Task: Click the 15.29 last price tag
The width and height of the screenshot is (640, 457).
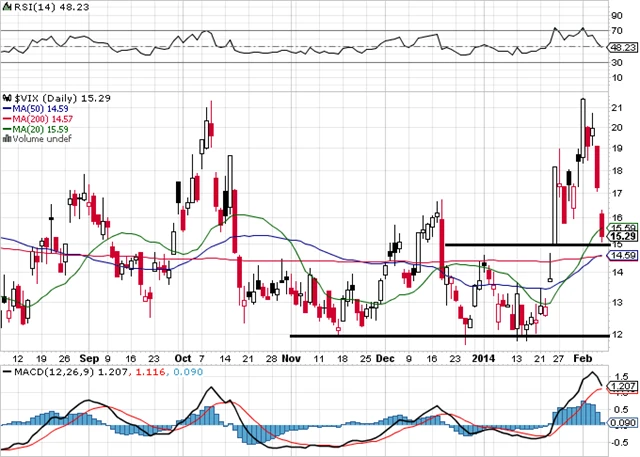Action: 623,236
